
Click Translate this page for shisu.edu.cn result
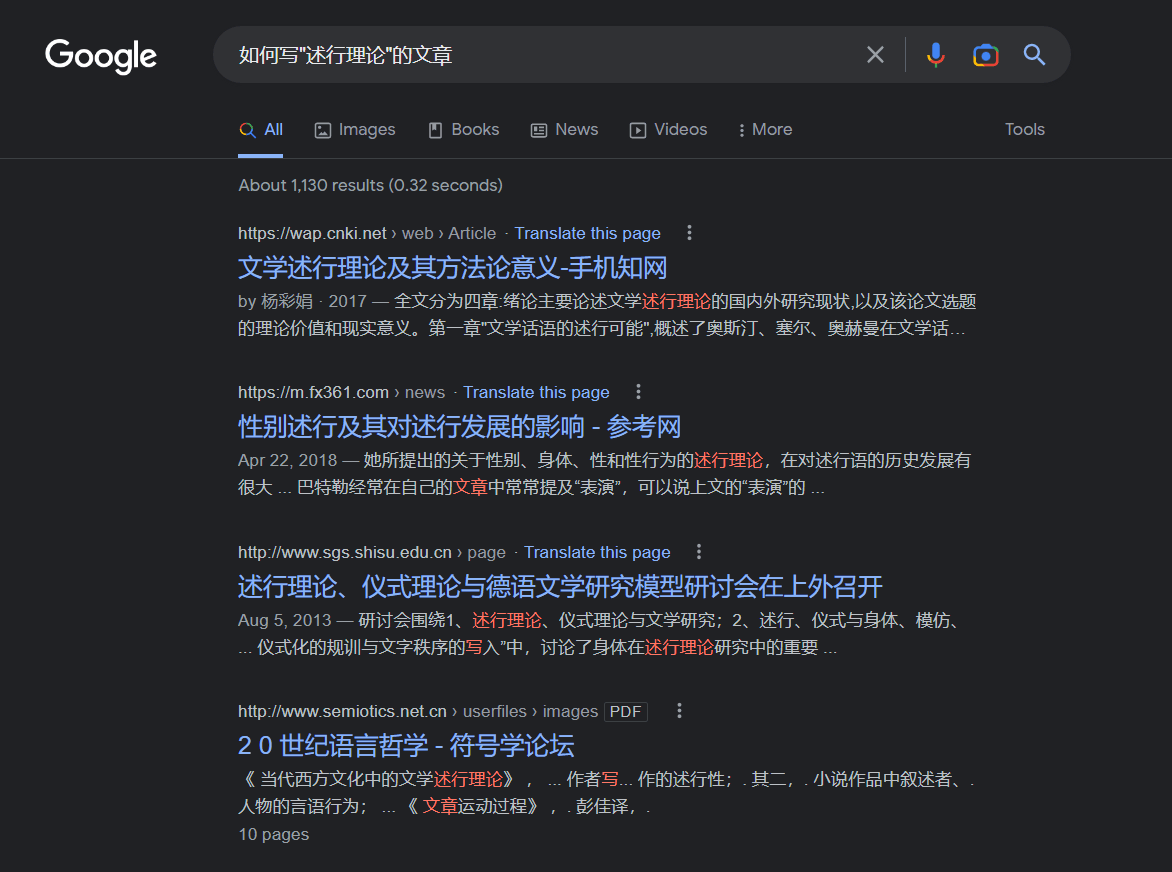[597, 552]
